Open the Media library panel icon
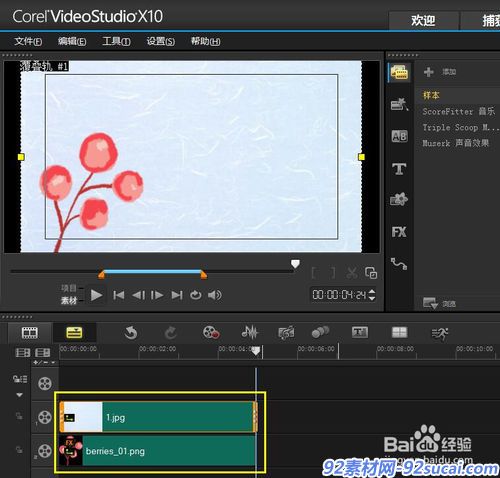This screenshot has width=500, height=478. [399, 72]
